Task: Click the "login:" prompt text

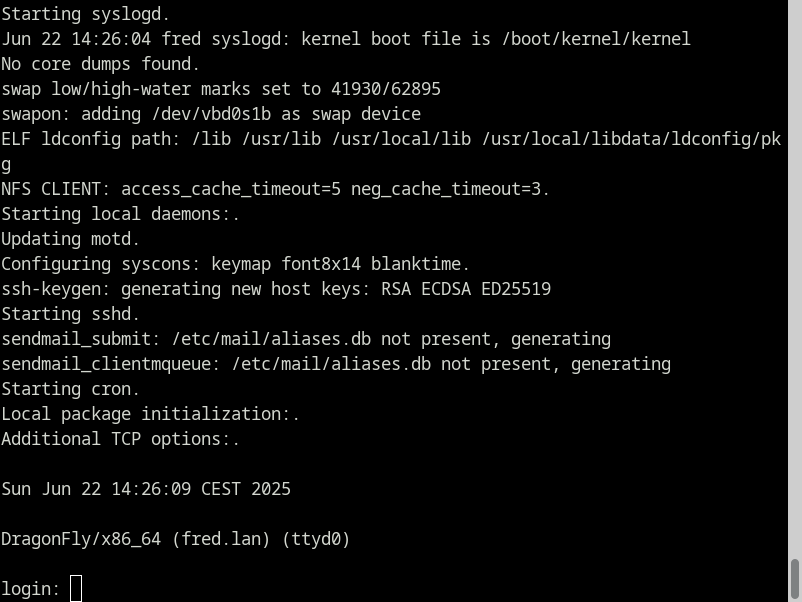Action: [x=31, y=589]
